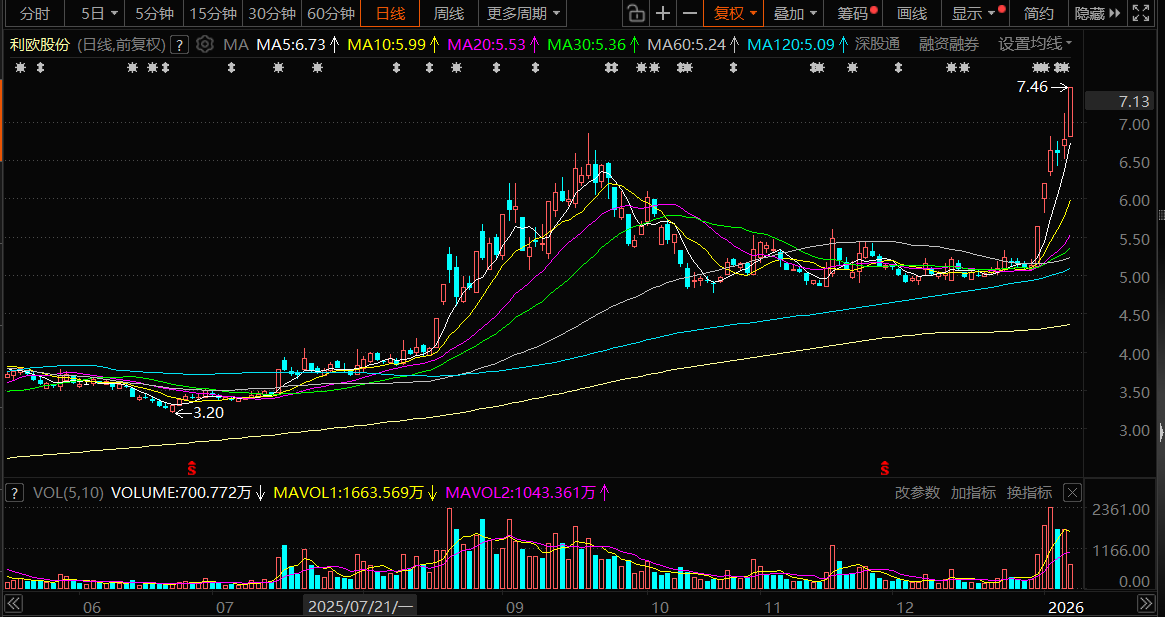Switch to the 60分钟 period tab
The image size is (1165, 617).
330,13
